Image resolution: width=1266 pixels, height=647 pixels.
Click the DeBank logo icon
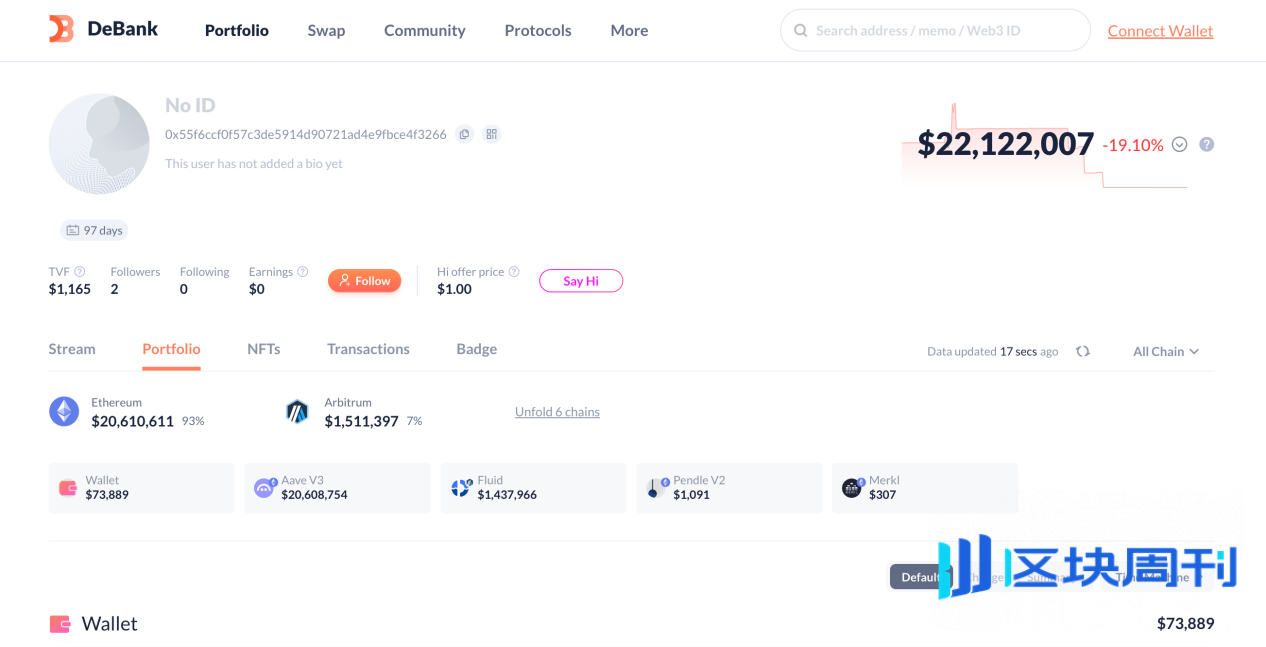[x=62, y=29]
